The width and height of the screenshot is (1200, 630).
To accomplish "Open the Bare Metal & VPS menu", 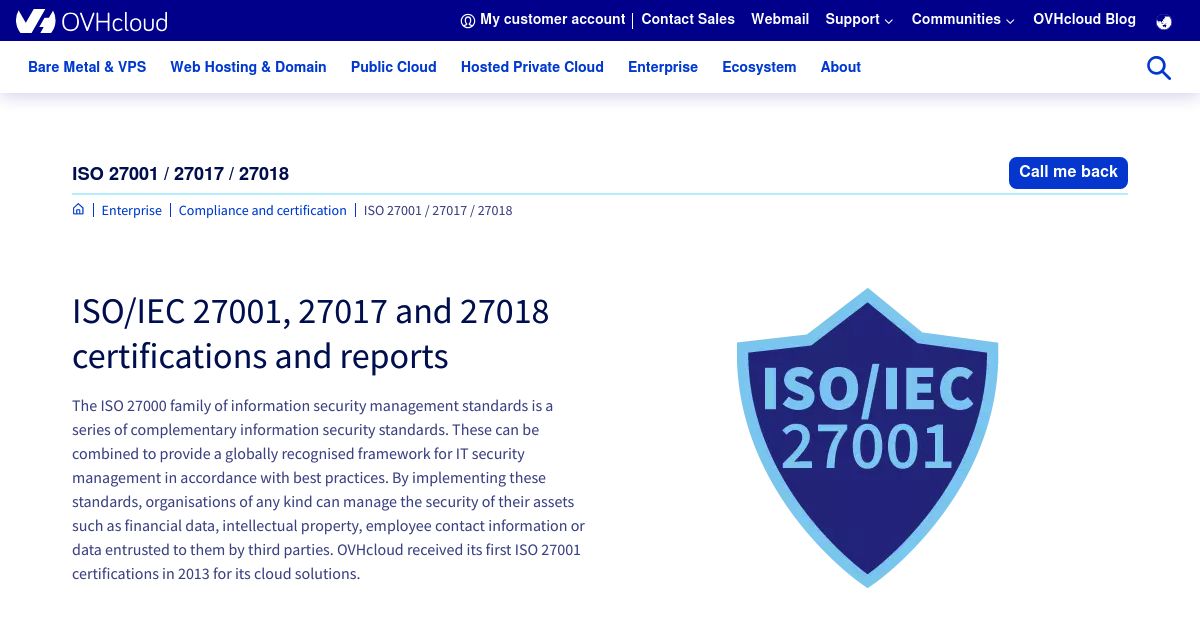I will coord(87,67).
